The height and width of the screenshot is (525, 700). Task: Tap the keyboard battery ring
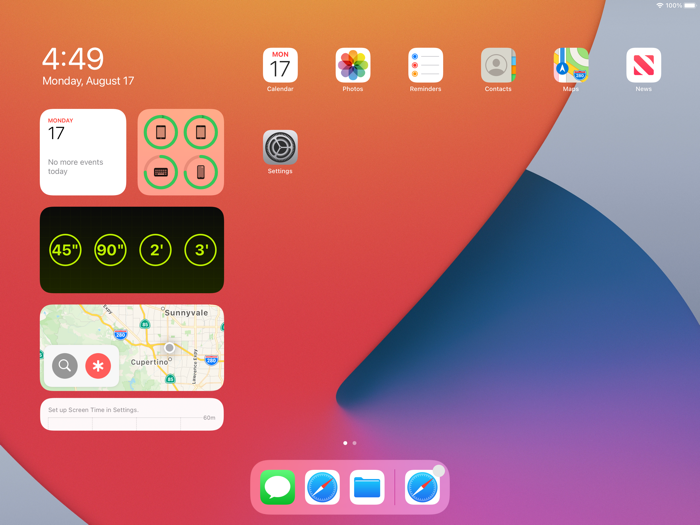point(161,172)
